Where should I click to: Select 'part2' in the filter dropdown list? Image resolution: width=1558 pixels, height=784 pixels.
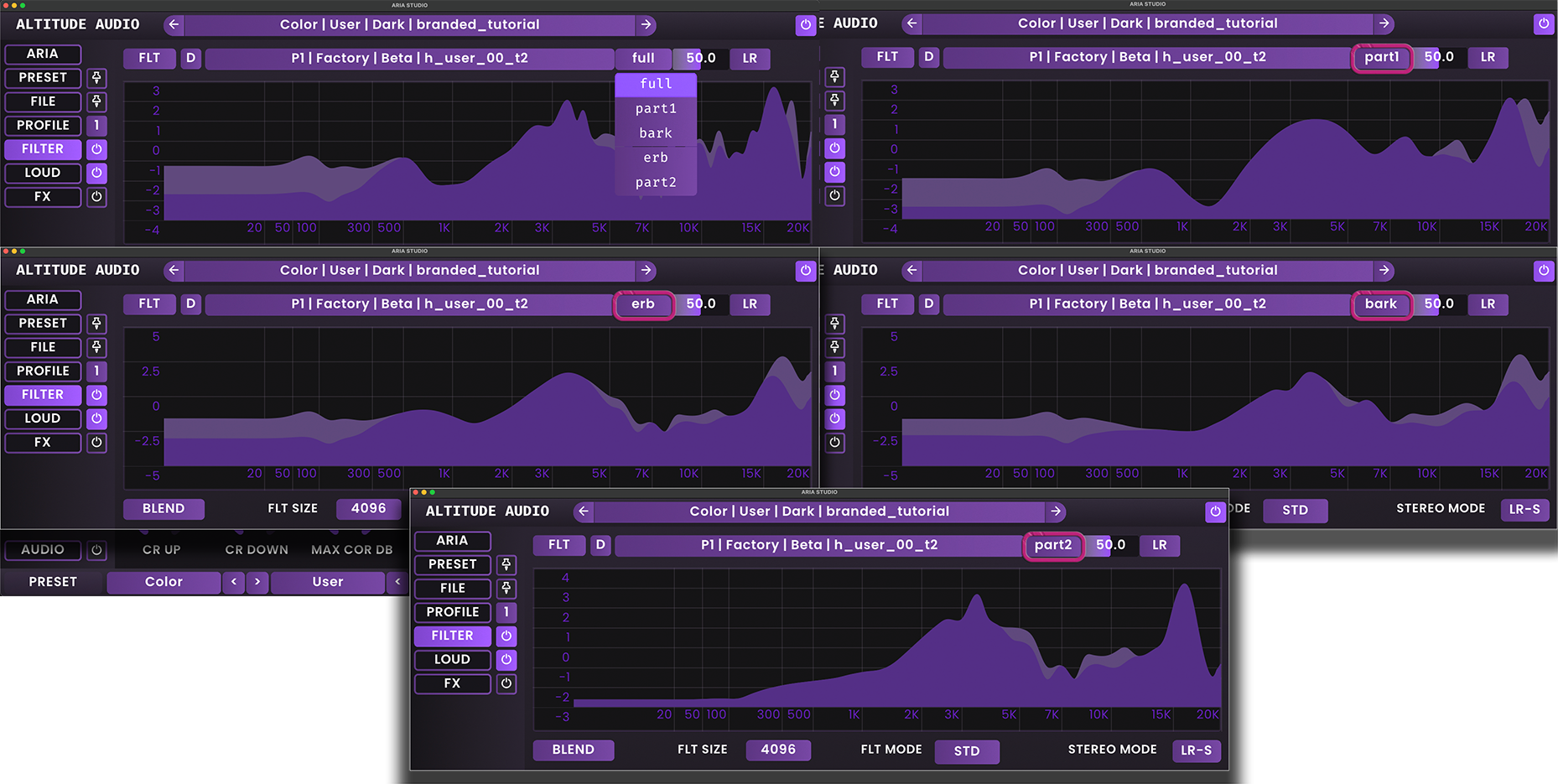point(656,182)
